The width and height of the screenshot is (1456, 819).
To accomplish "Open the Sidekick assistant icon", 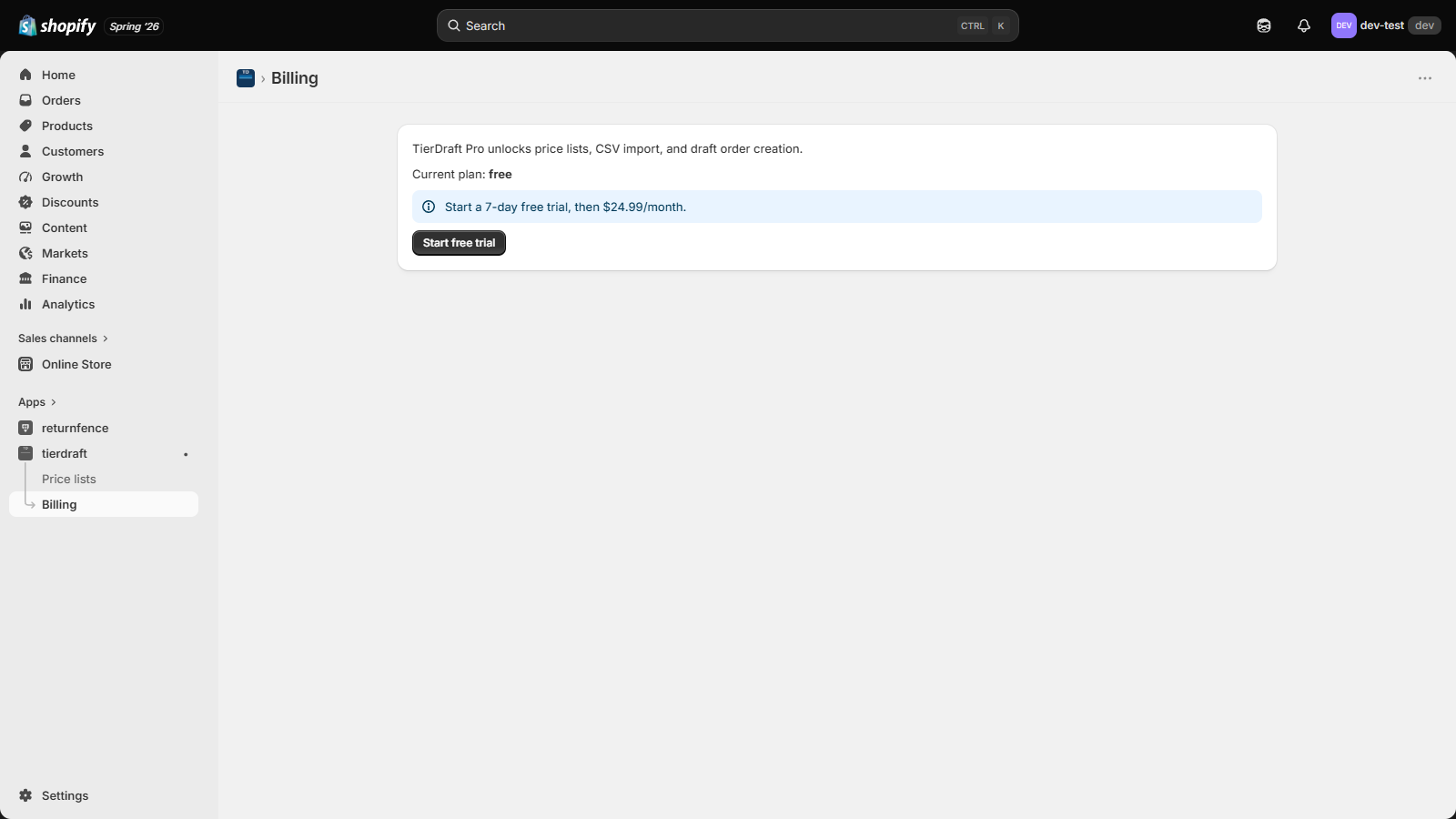I will (x=1264, y=25).
